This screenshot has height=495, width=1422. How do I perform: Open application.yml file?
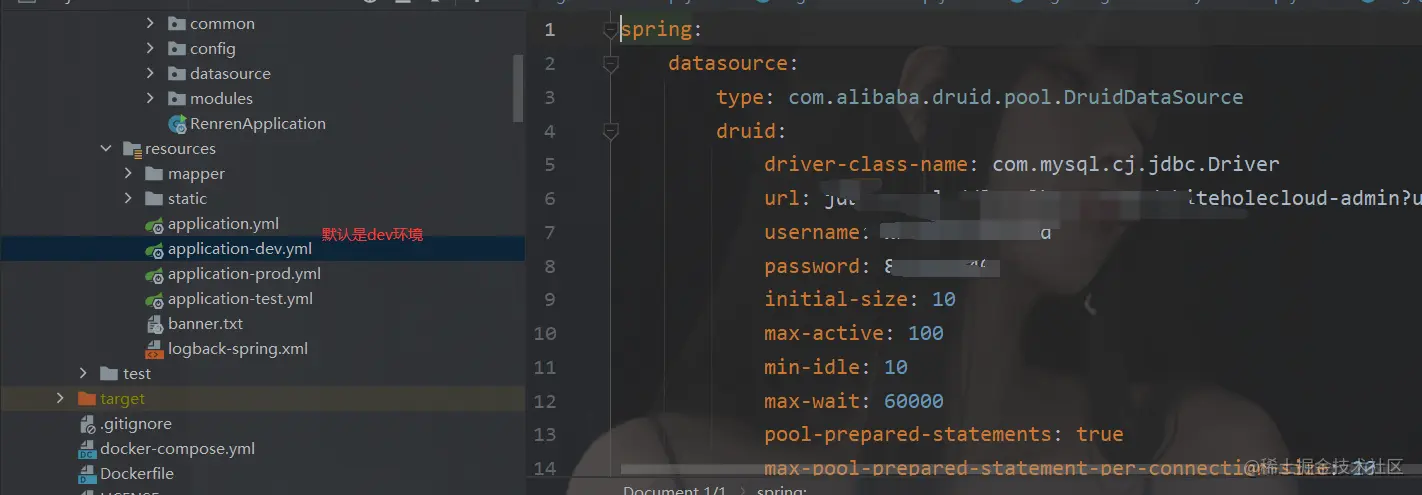223,224
